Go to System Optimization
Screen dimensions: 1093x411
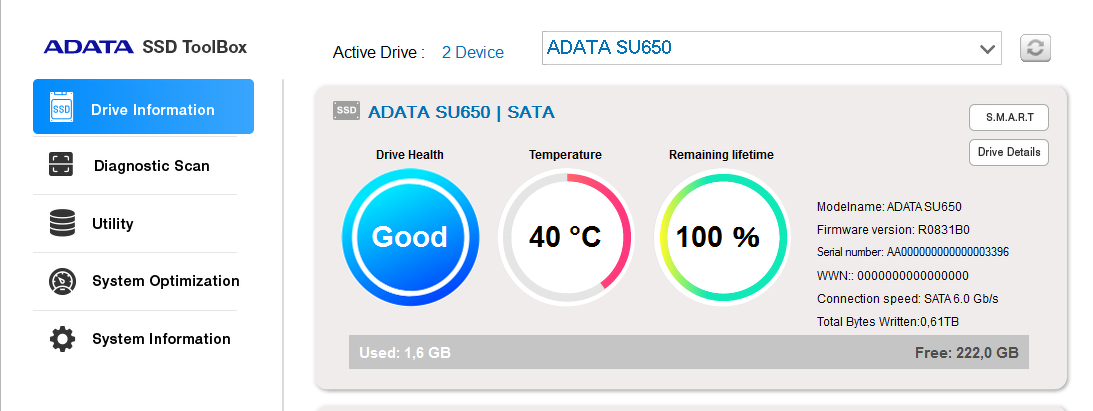point(135,281)
